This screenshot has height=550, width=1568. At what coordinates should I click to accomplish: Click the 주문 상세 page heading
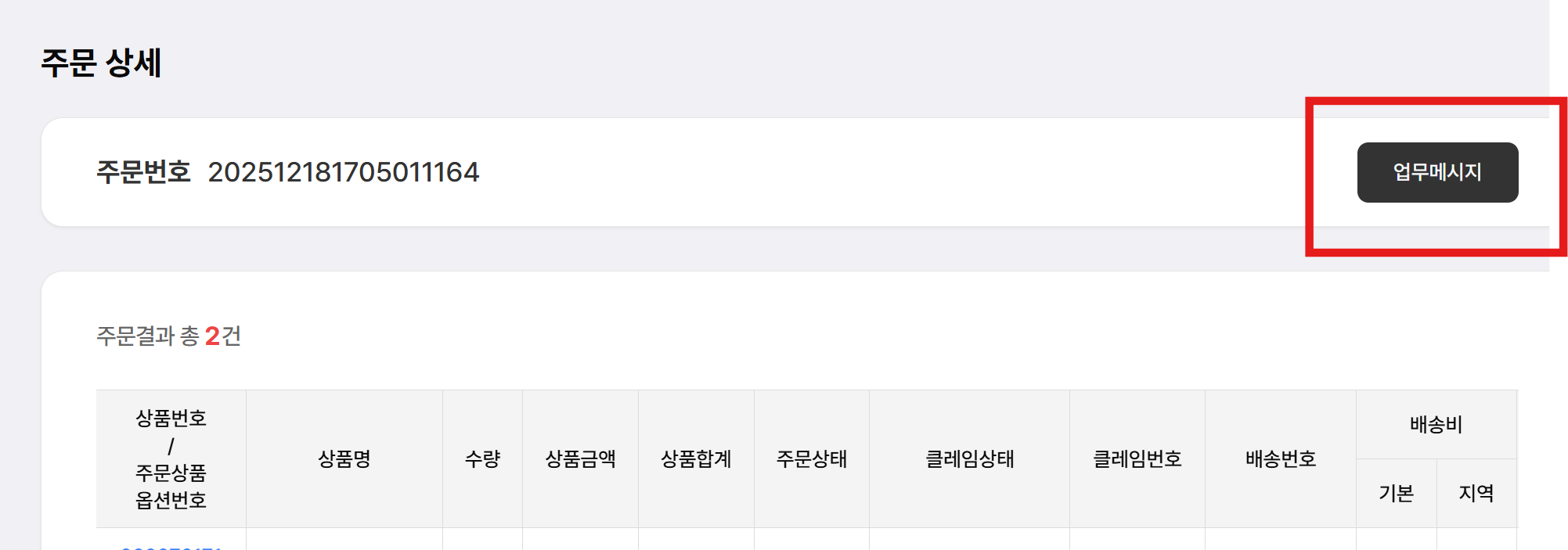click(101, 63)
